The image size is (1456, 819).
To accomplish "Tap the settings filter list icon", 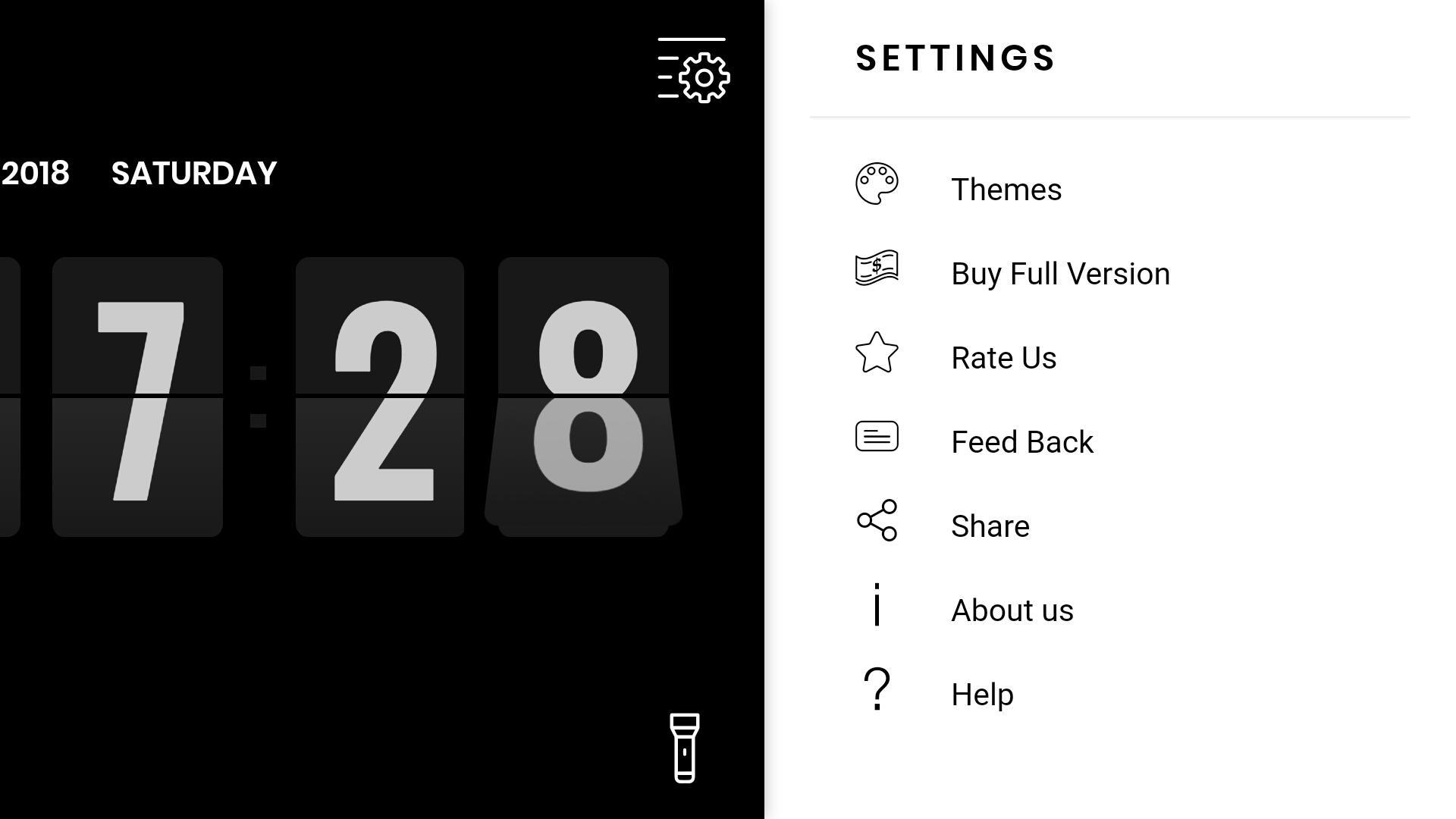I will pos(693,70).
